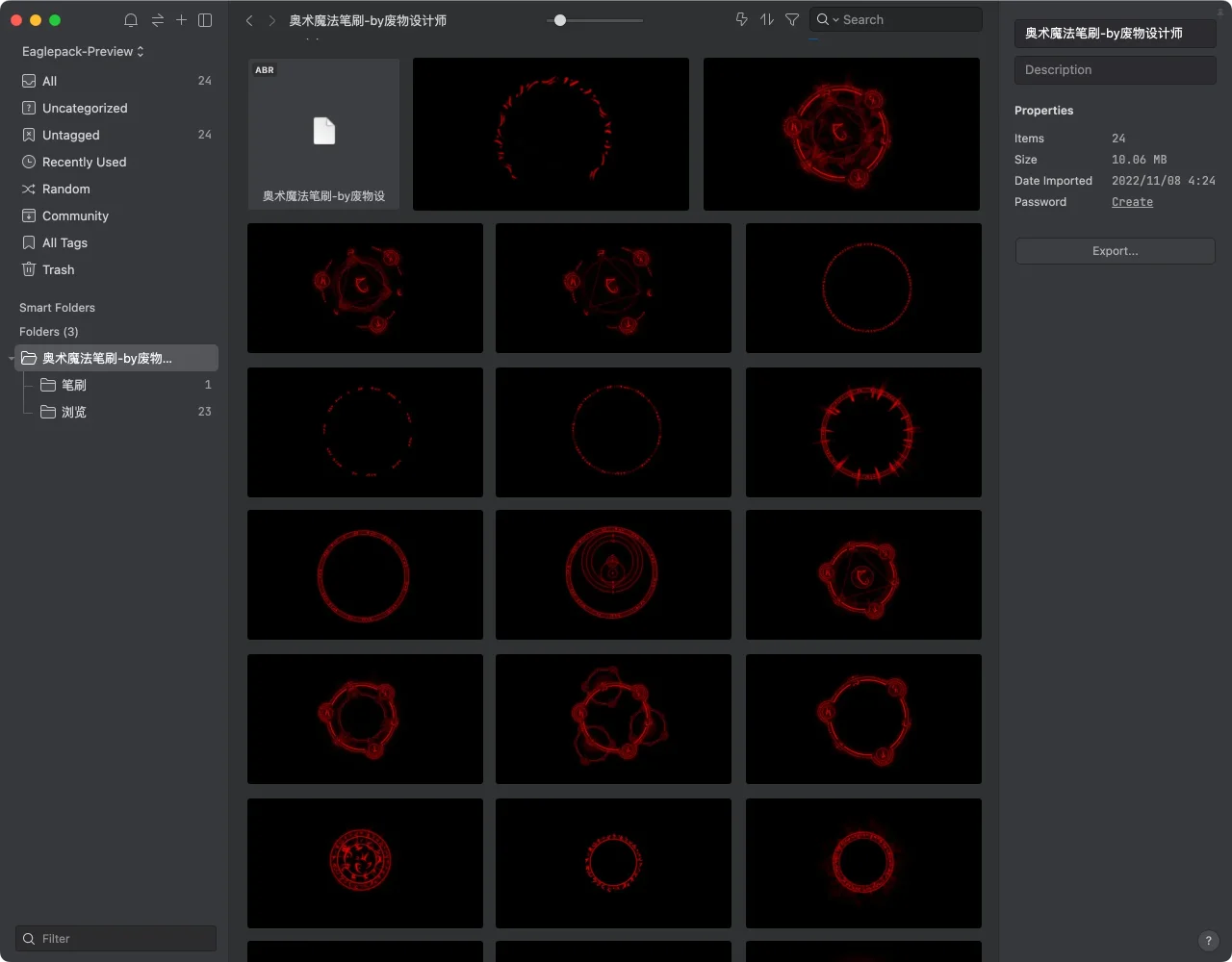Viewport: 1232px width, 962px height.
Task: Click the Create password link
Action: [x=1132, y=202]
